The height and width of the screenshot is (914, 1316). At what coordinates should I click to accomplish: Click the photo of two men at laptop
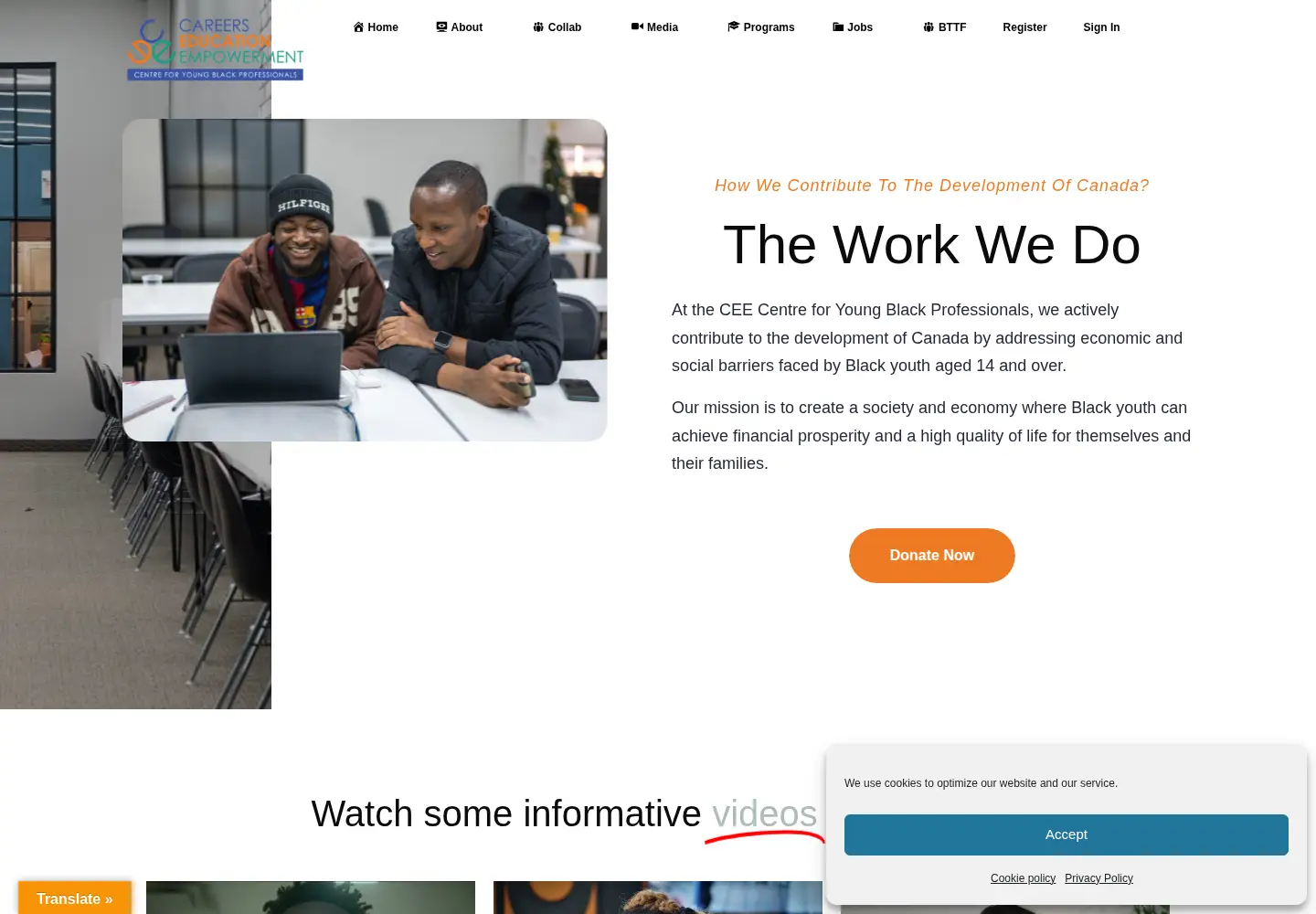point(365,280)
